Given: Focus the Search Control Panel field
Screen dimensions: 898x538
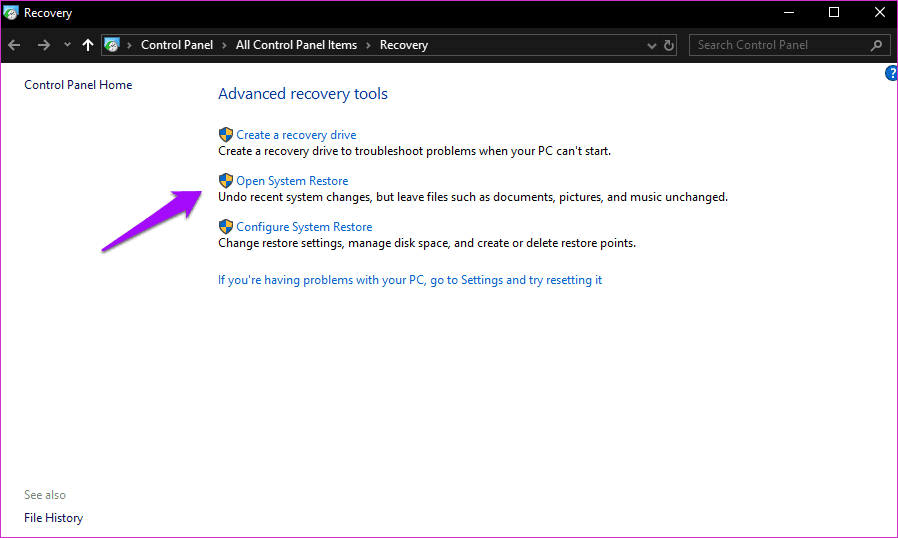Looking at the screenshot, I should pyautogui.click(x=789, y=45).
